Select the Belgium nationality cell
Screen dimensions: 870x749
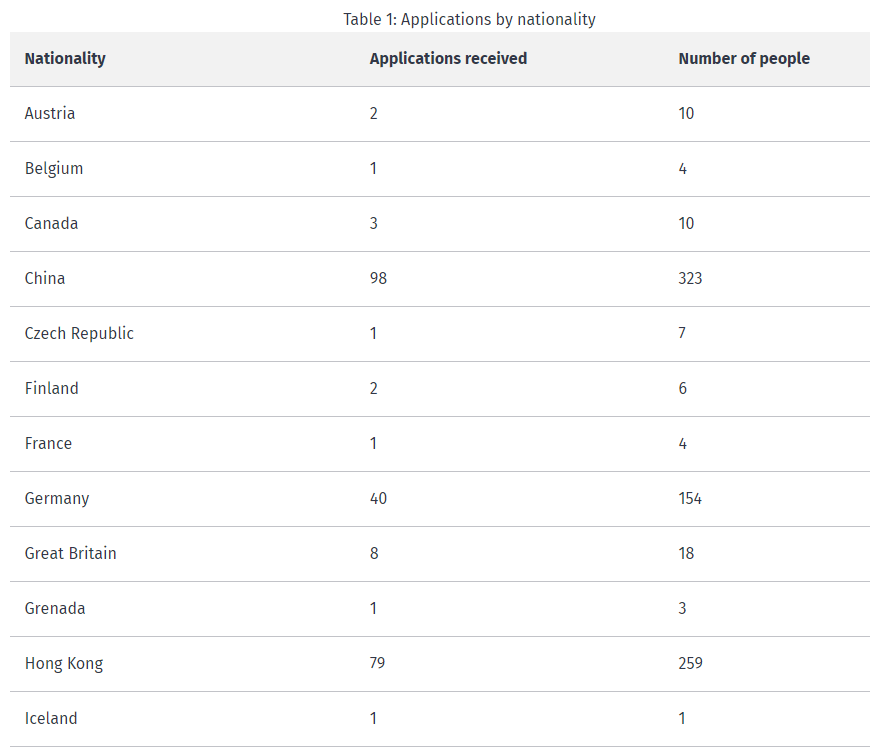54,169
